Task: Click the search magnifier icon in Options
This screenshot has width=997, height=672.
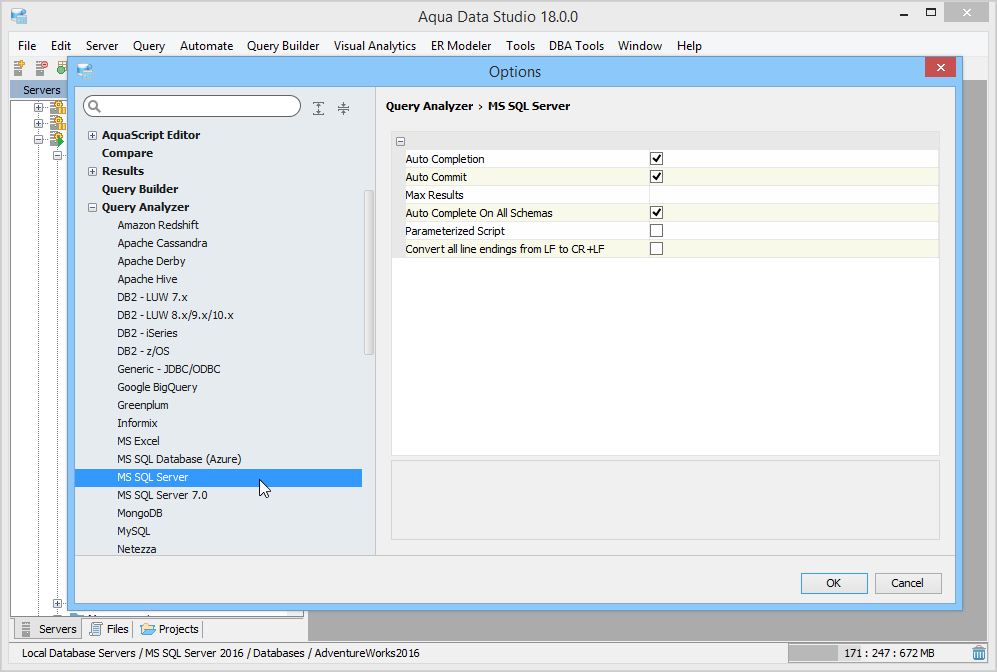Action: click(95, 106)
